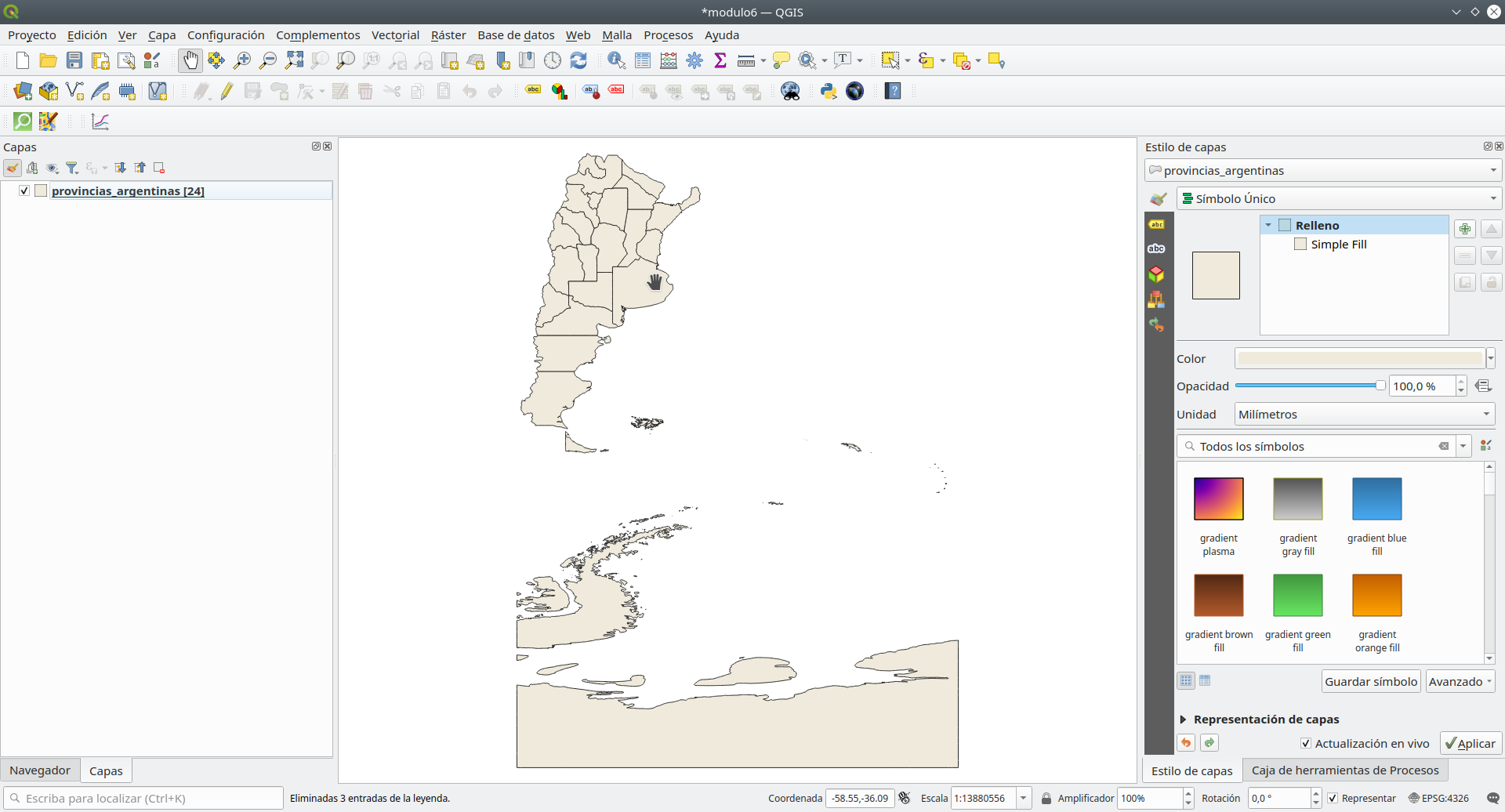Open the attribute table icon
1505x812 pixels.
[643, 60]
